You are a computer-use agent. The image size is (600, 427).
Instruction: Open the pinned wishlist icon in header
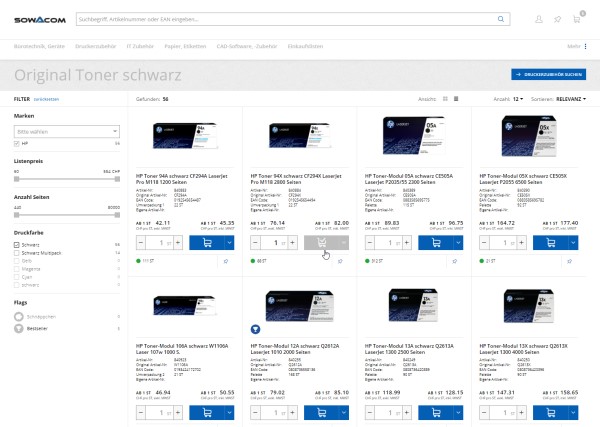tap(558, 19)
